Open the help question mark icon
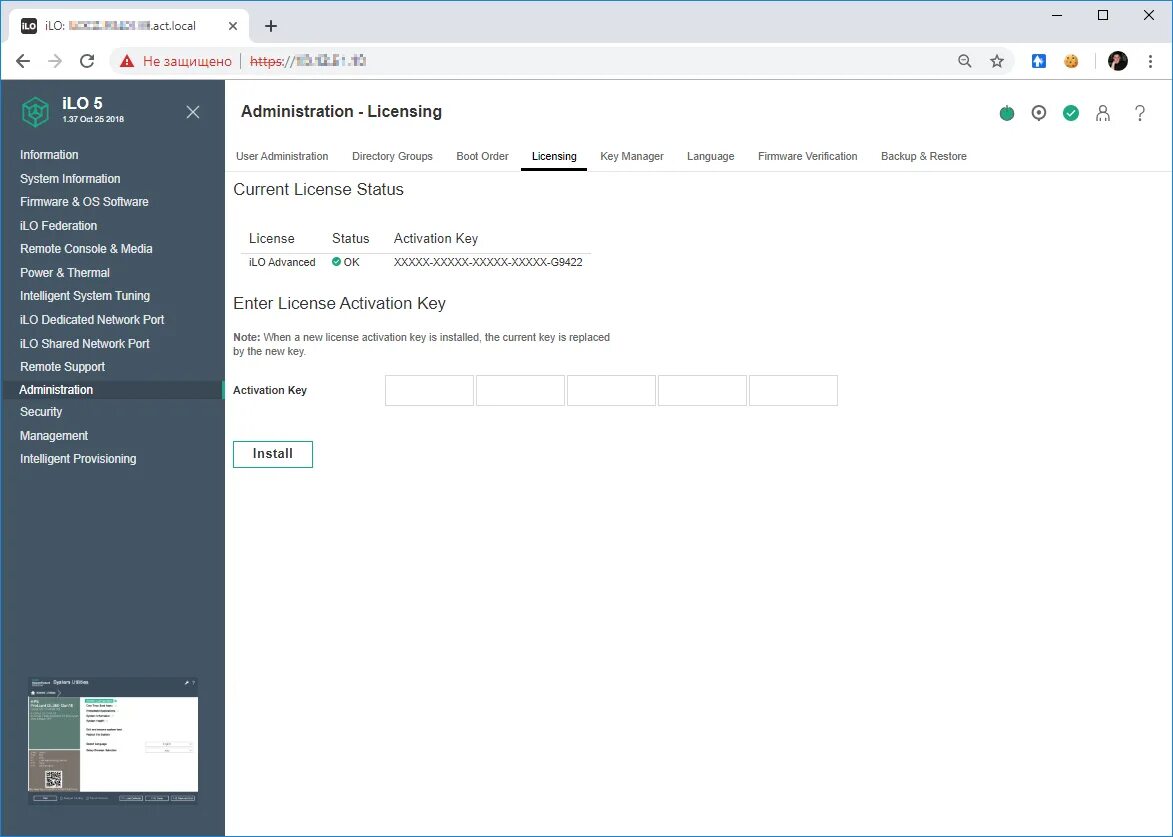 click(x=1139, y=113)
